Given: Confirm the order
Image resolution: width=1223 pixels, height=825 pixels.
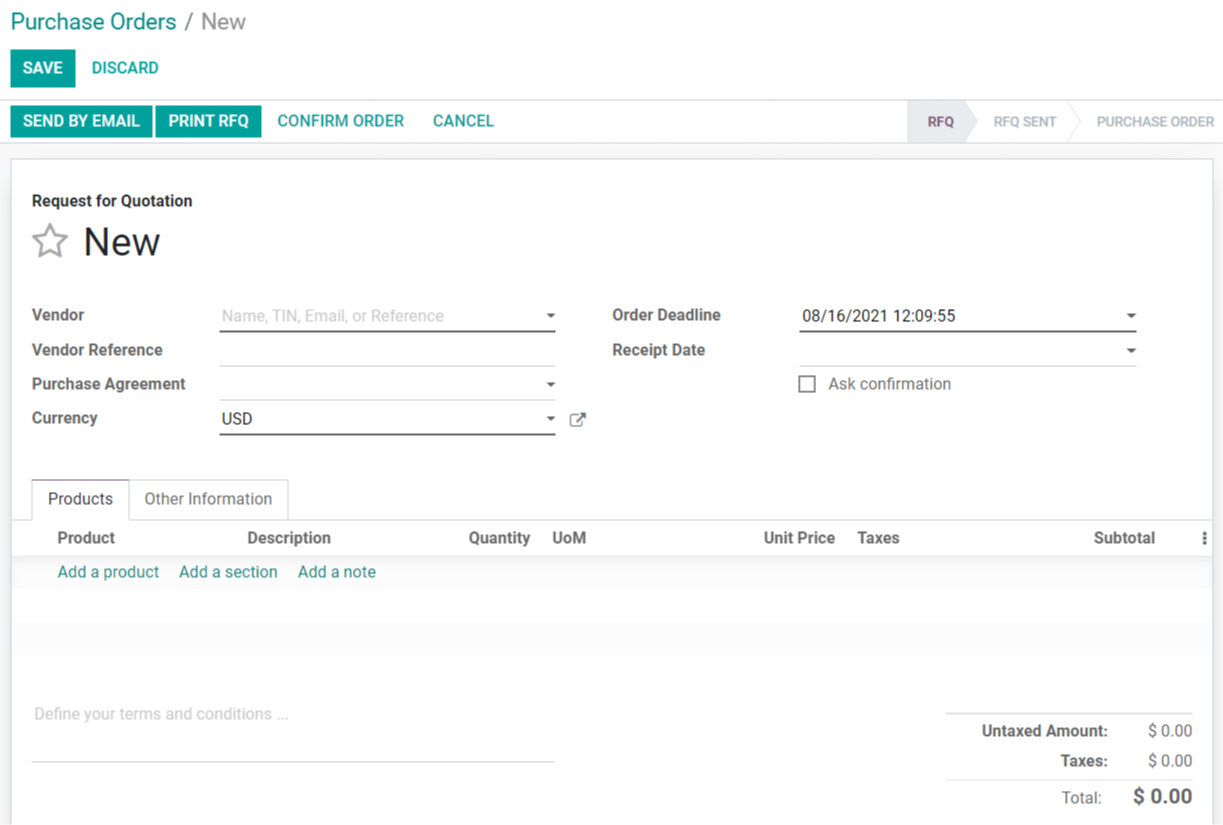Looking at the screenshot, I should click(340, 121).
